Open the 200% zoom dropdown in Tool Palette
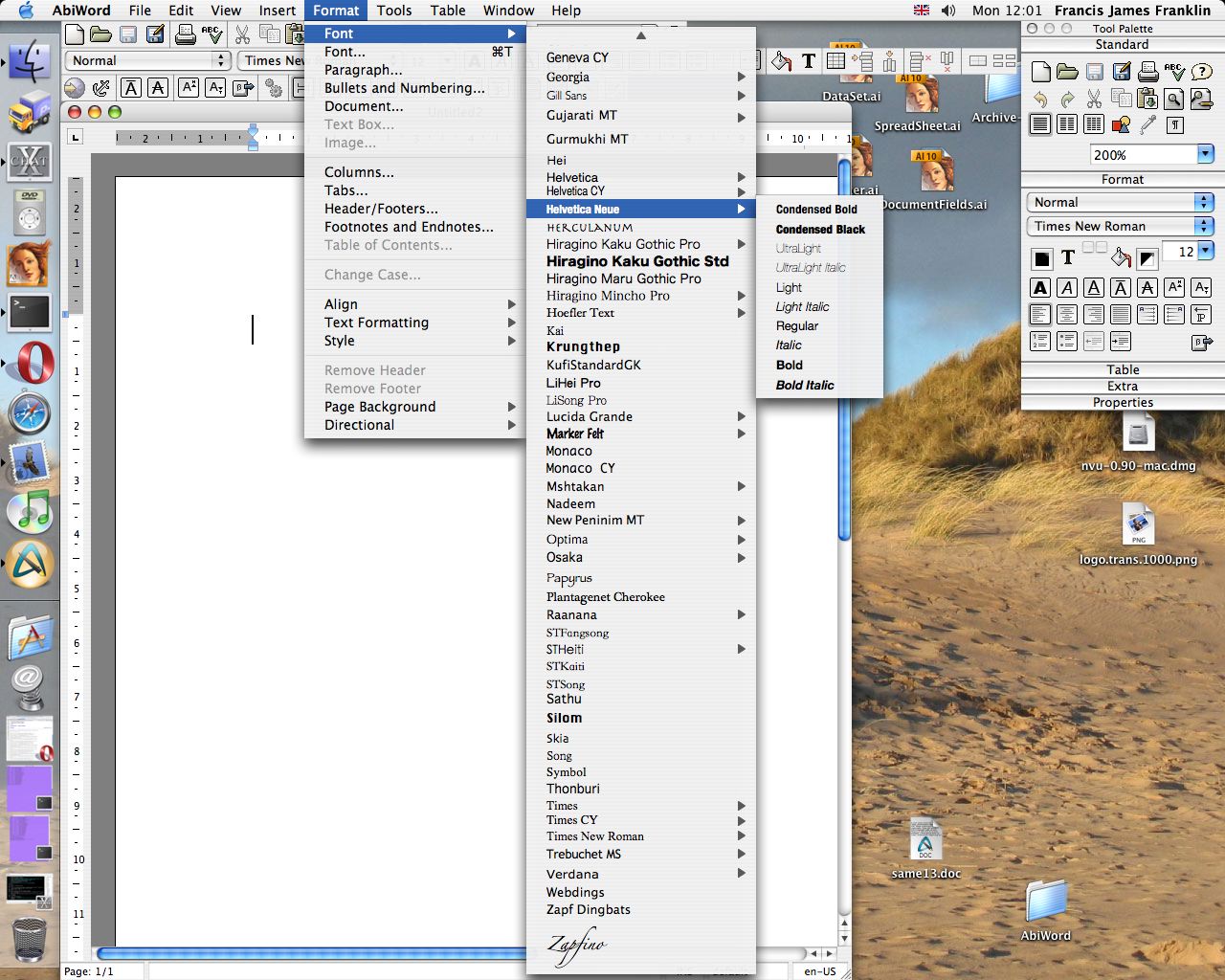 (x=1206, y=155)
